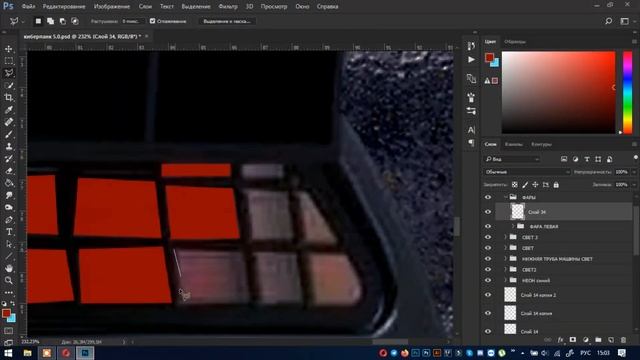The image size is (640, 360).
Task: Hide the ФАРА ЛЕВАЯ group
Action: [488, 226]
